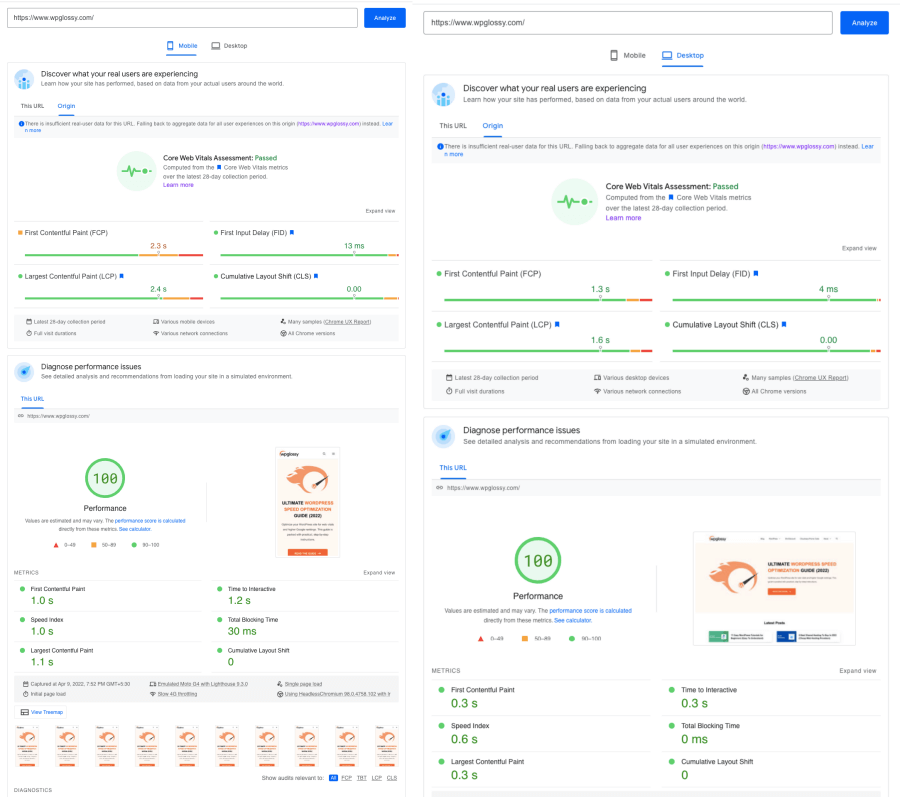The height and width of the screenshot is (797, 900).
Task: Click the phone icon on the left Mobile tab
Action: pos(170,46)
